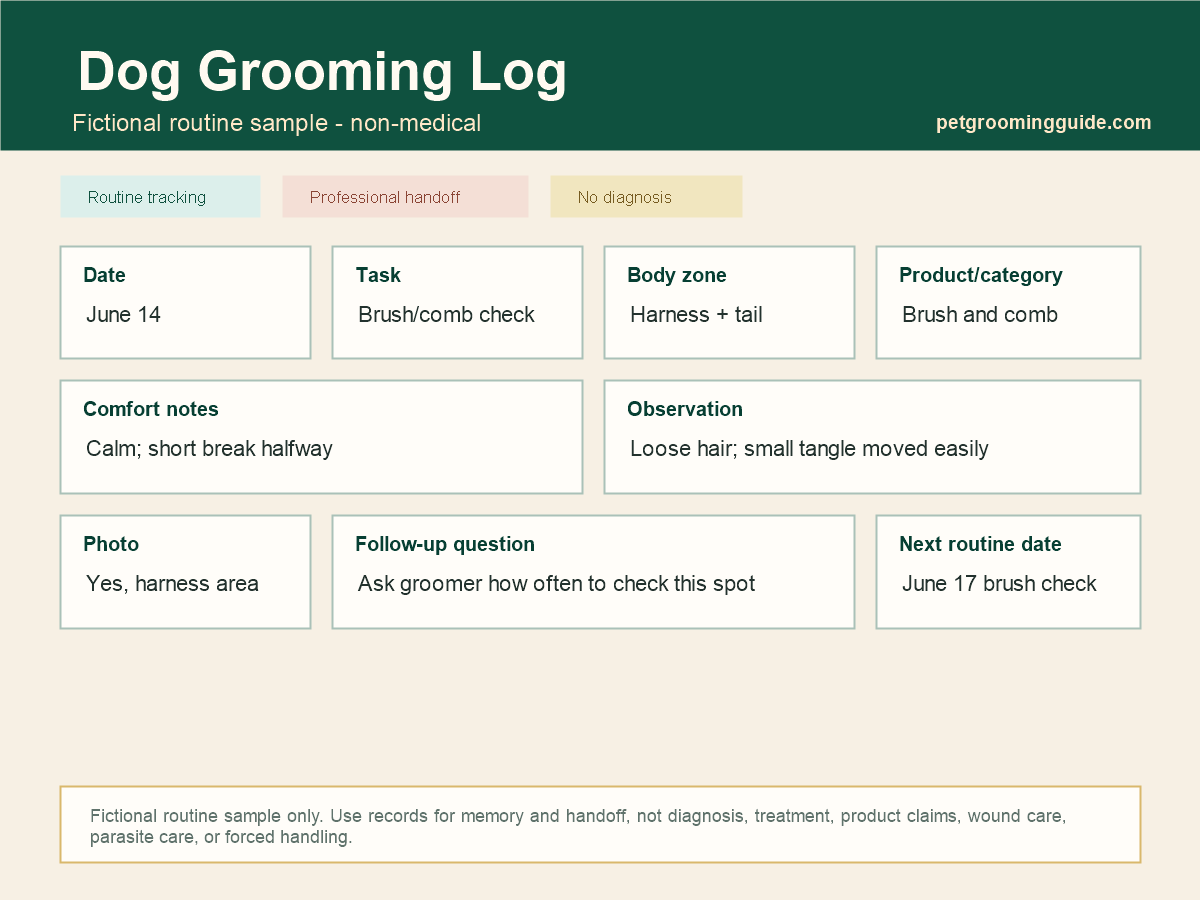Select the 'Brush/comb check' task value

pyautogui.click(x=447, y=315)
